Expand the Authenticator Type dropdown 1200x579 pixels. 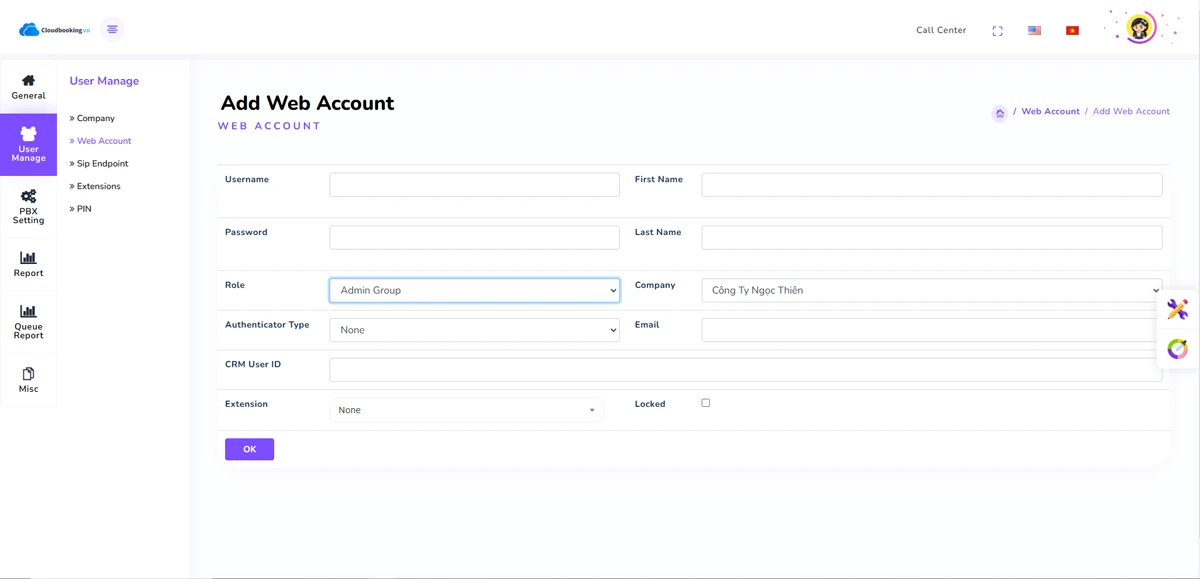pyautogui.click(x=474, y=330)
